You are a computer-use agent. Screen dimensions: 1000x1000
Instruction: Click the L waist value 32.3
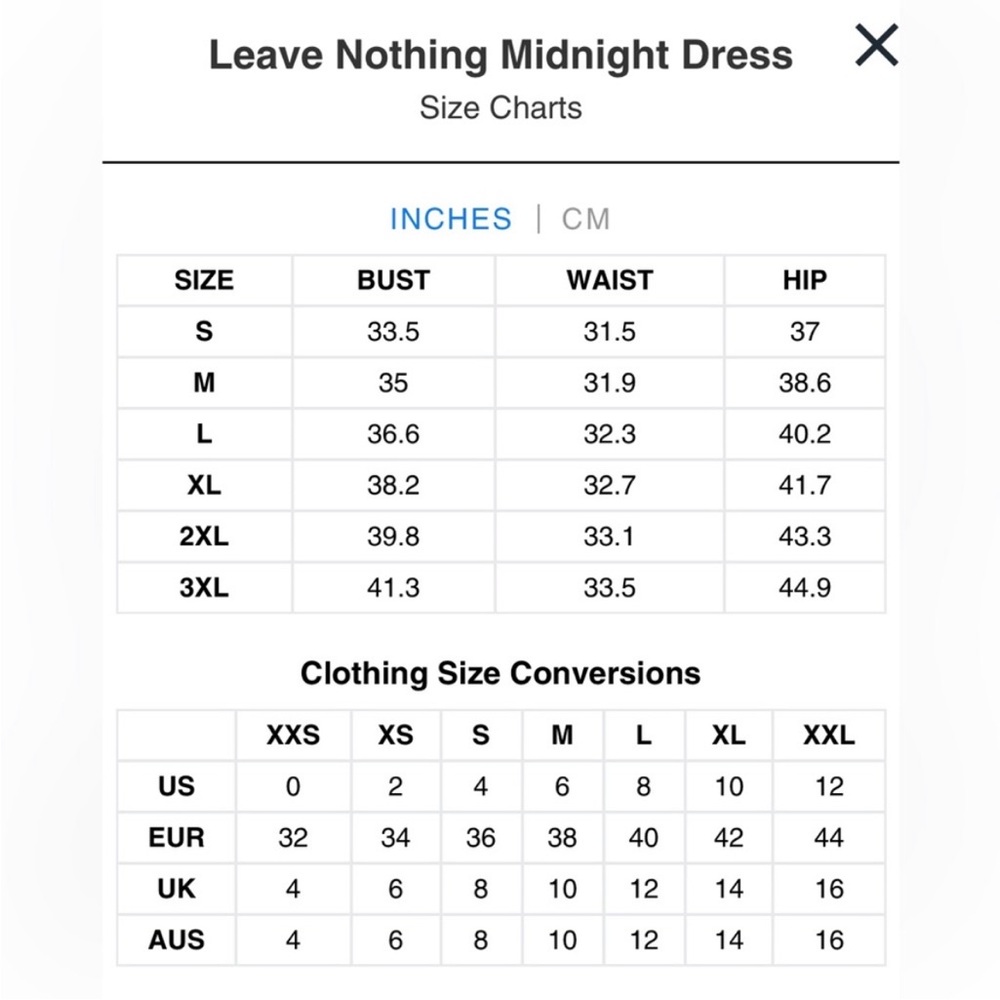point(610,434)
